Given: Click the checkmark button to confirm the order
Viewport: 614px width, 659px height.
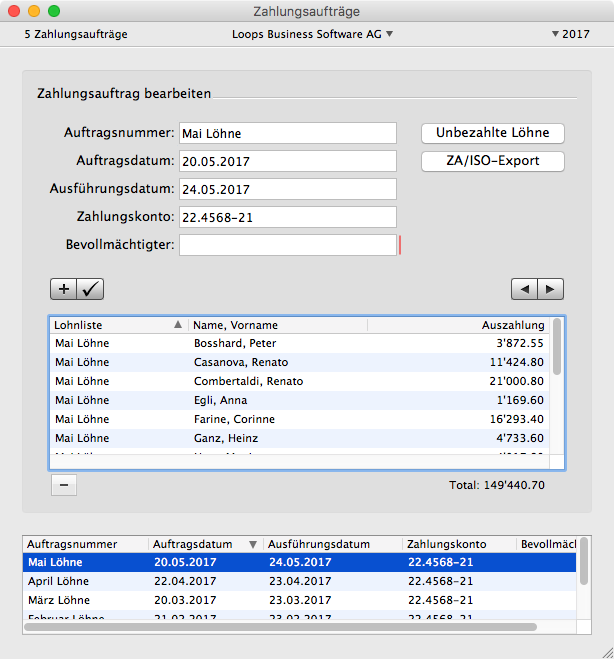Looking at the screenshot, I should coord(90,289).
